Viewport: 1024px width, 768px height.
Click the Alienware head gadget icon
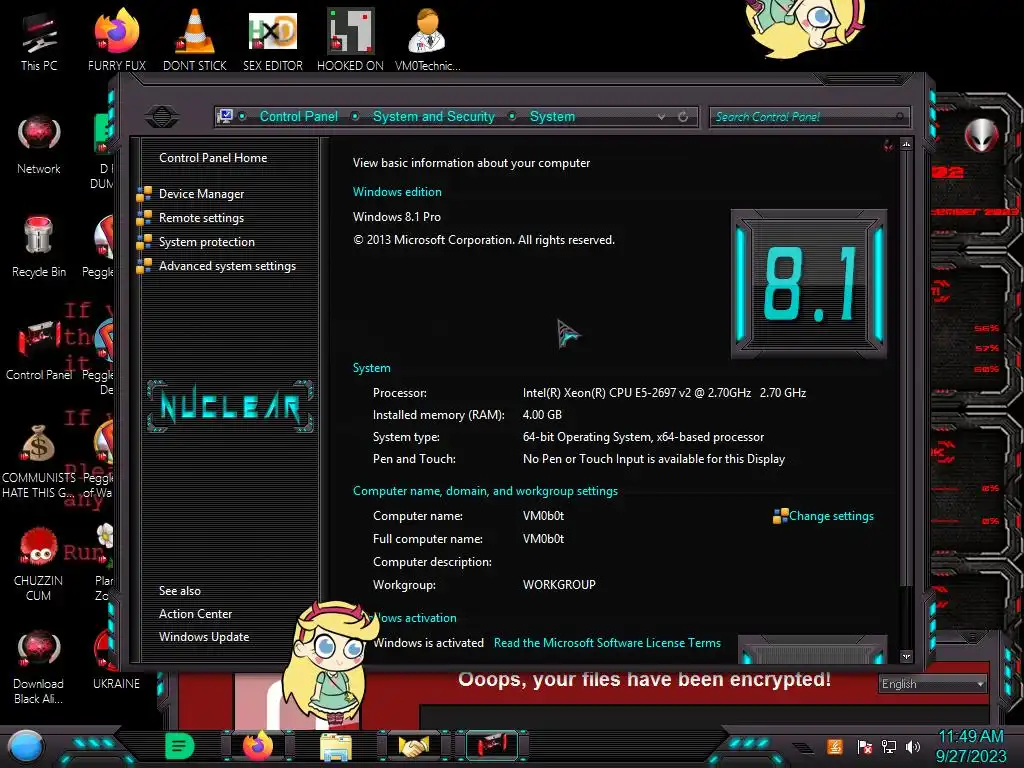(981, 135)
